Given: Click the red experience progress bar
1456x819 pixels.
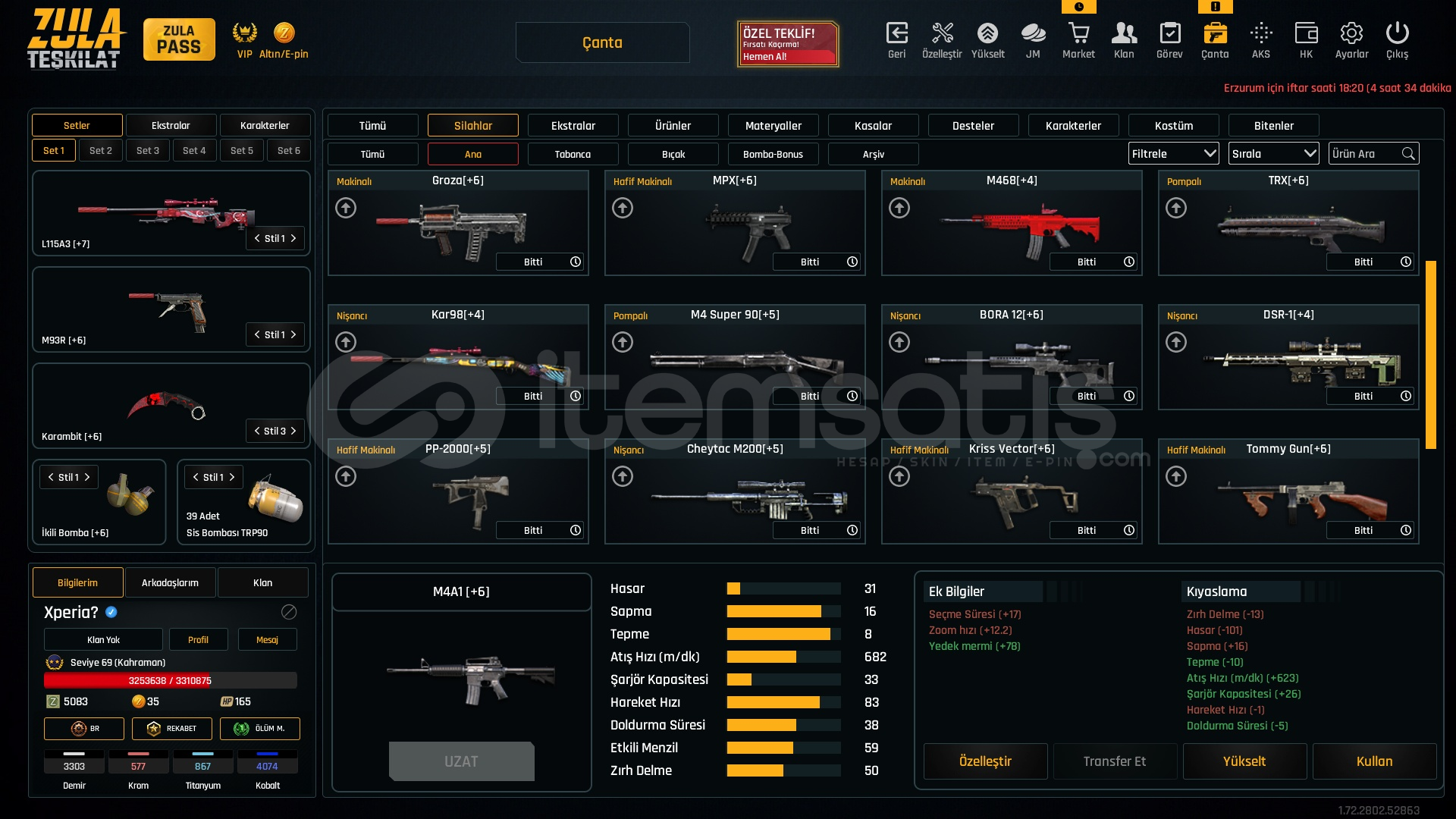Looking at the screenshot, I should click(170, 680).
